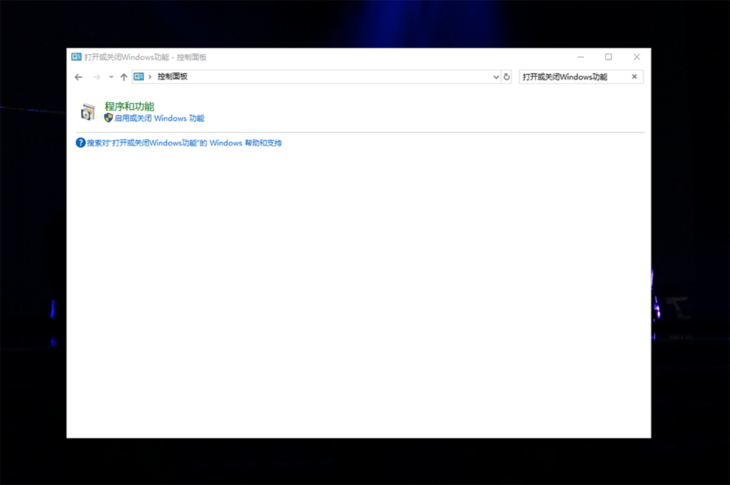Open the 程序和功能 icon
The image size is (730, 485).
88,112
